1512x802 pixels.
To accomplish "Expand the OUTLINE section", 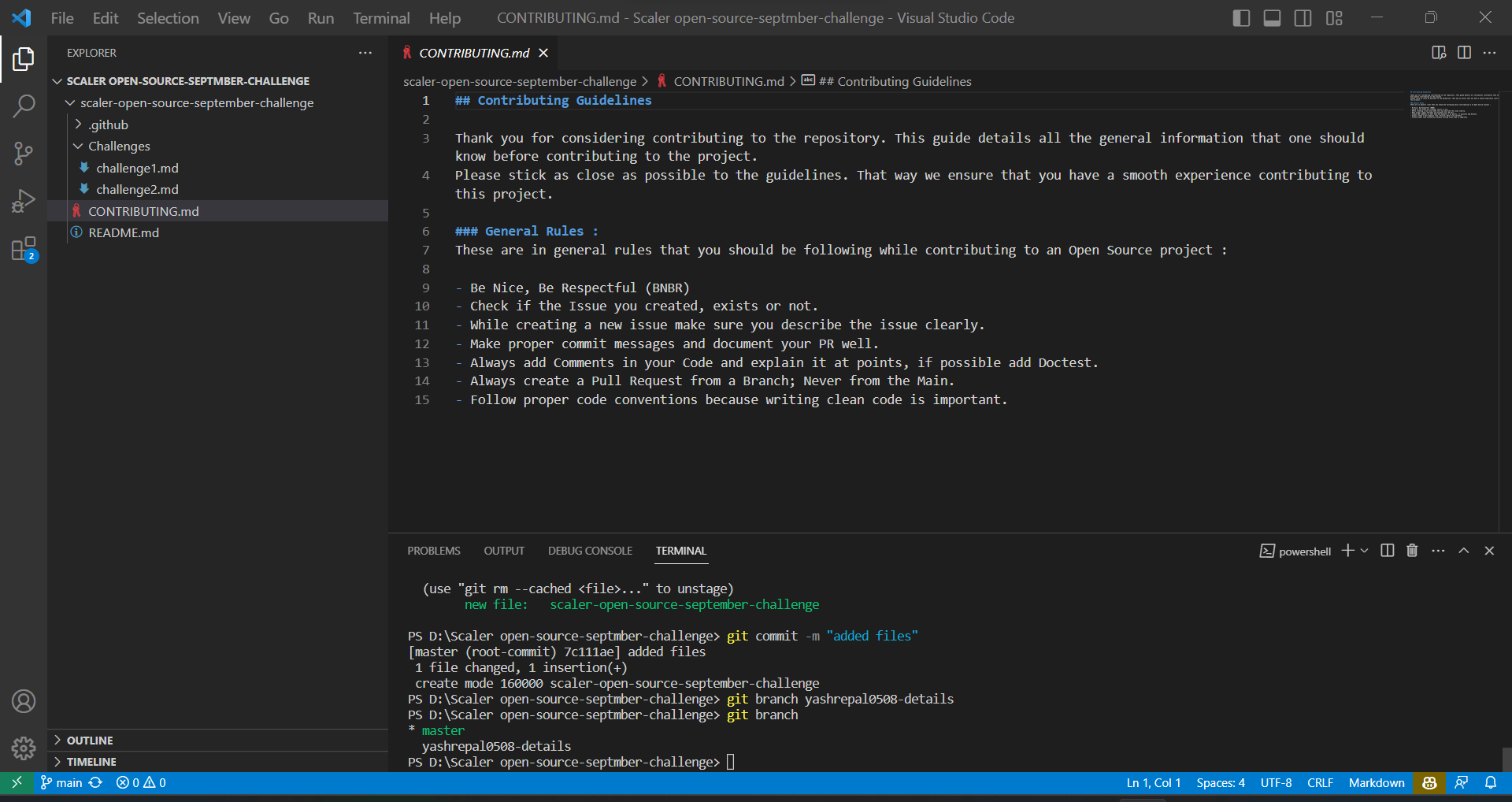I will [90, 740].
